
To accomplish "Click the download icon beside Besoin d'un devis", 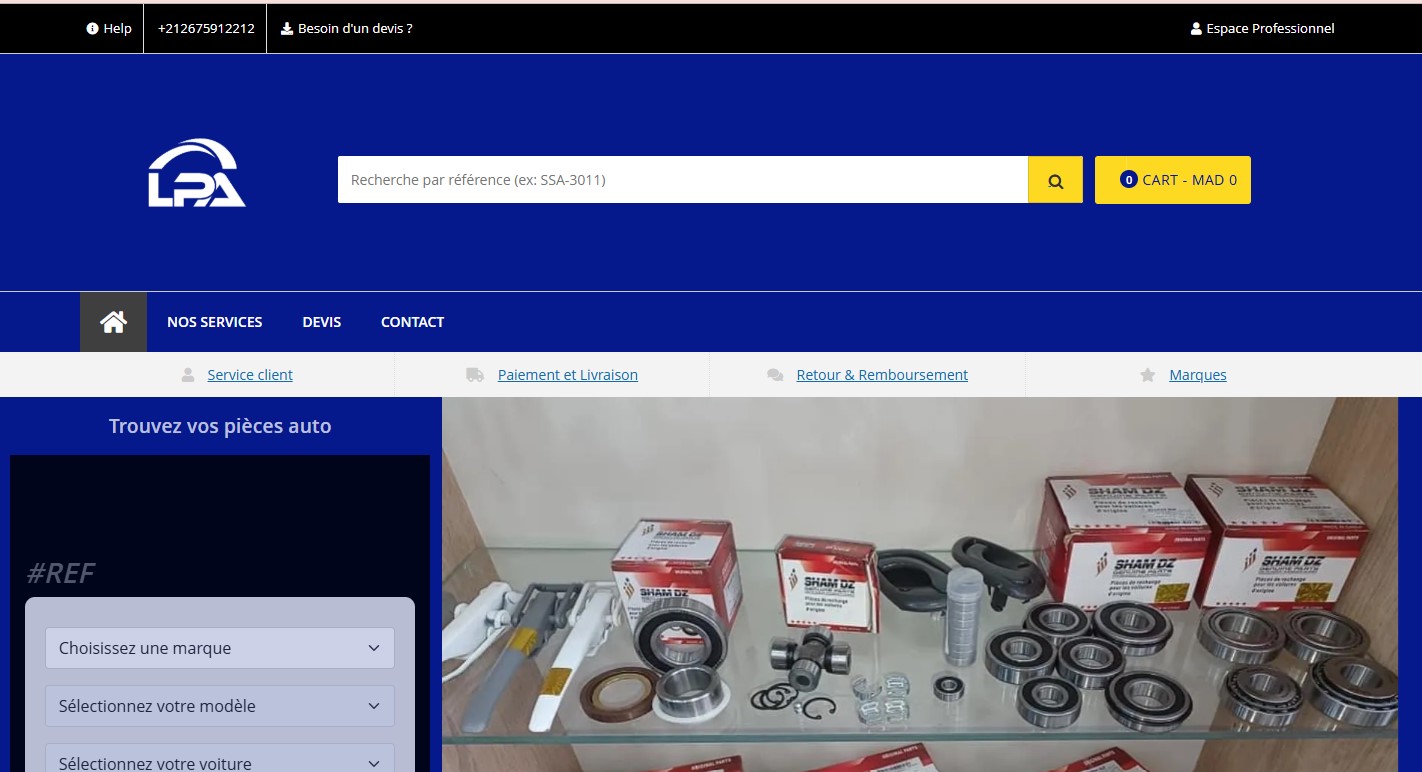I will pyautogui.click(x=287, y=29).
